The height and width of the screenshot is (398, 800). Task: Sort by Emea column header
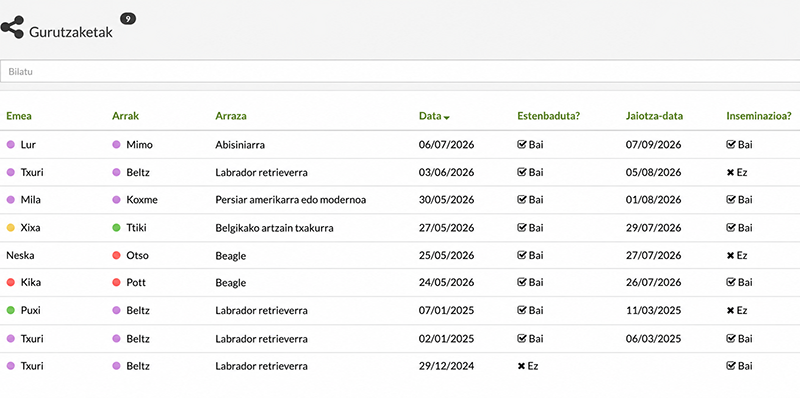19,116
